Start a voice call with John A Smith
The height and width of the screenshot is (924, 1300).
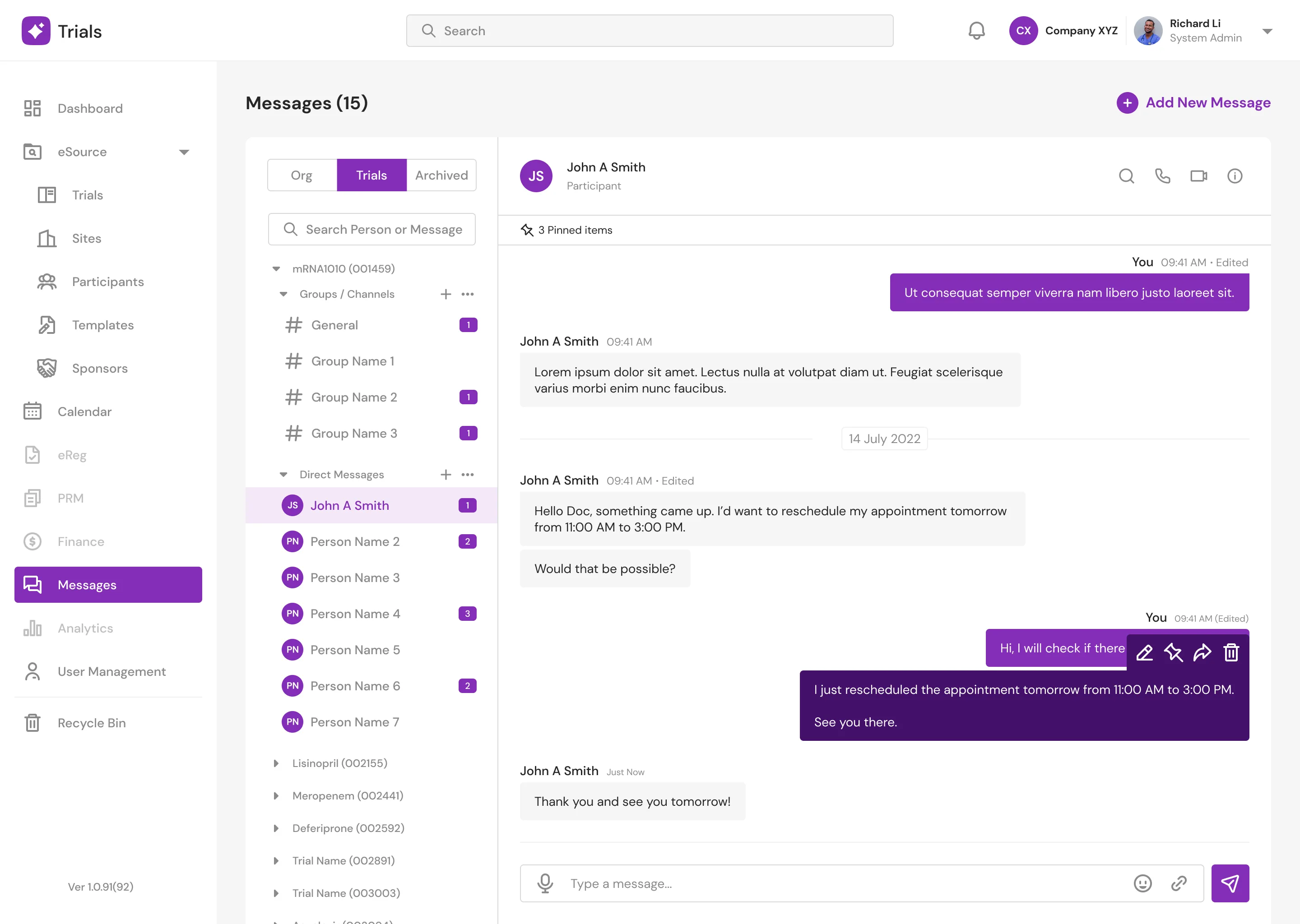[x=1162, y=176]
